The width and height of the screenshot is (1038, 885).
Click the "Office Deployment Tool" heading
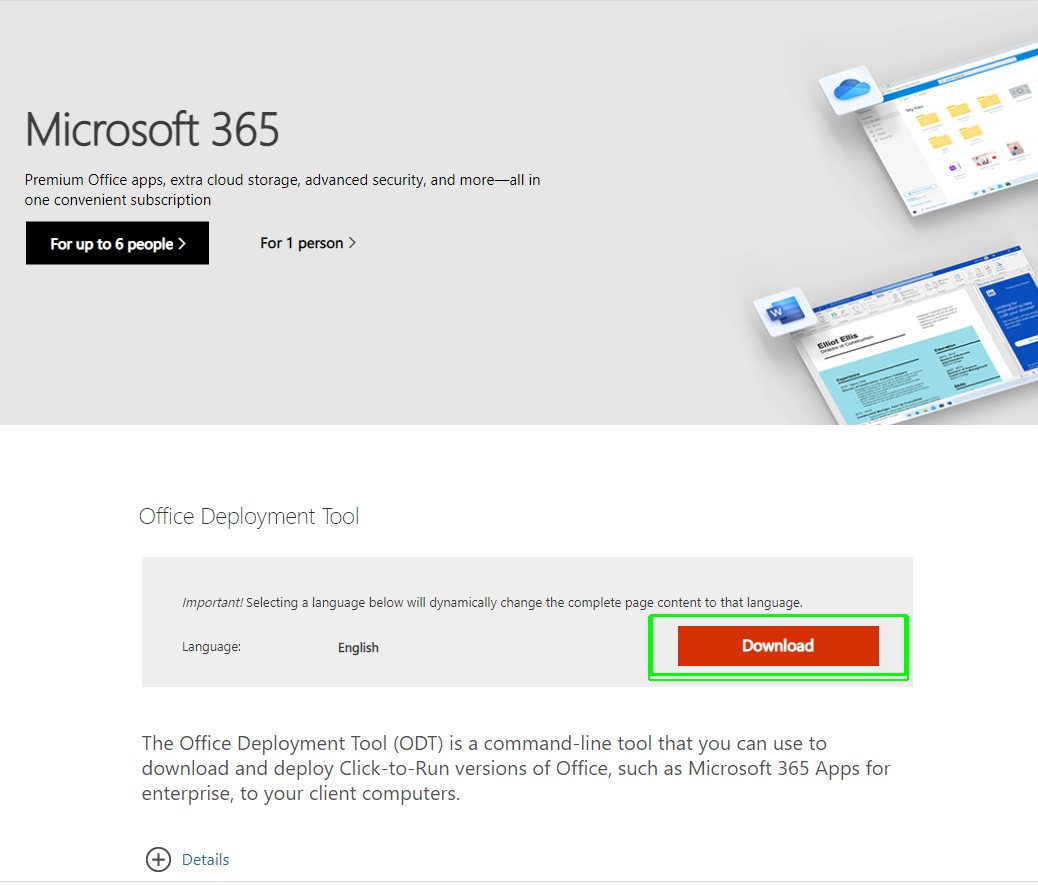point(249,516)
